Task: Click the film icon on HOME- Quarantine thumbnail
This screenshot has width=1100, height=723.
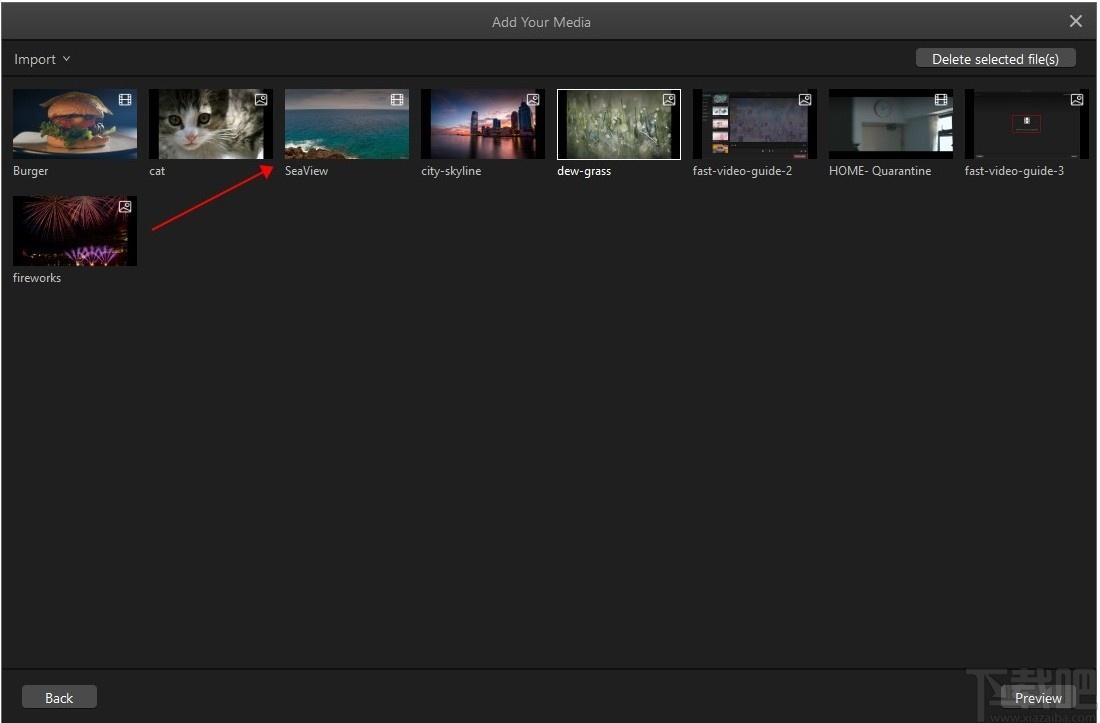Action: point(941,100)
